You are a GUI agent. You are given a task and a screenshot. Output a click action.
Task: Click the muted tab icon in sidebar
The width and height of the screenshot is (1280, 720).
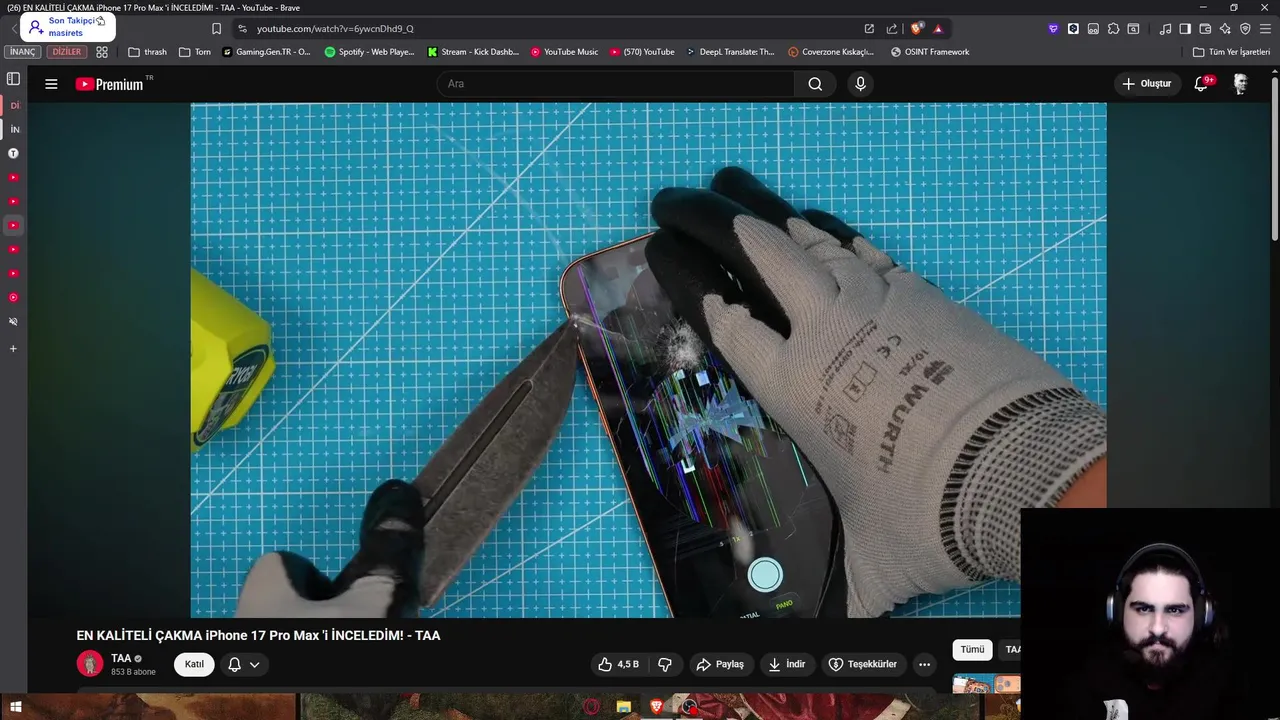13,321
